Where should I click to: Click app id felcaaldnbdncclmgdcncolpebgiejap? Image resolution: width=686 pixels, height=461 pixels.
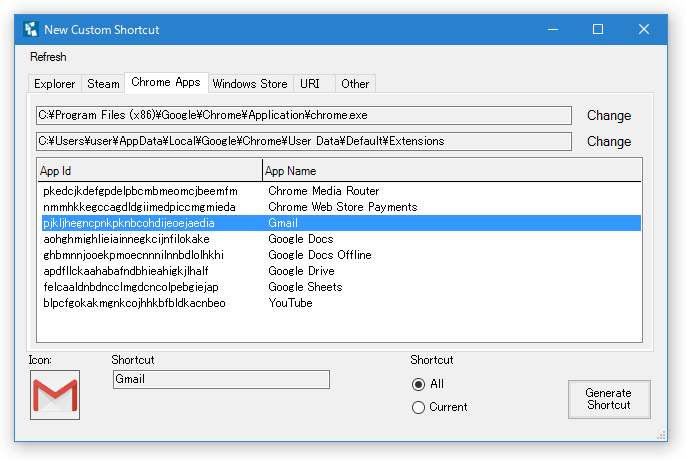(x=131, y=287)
